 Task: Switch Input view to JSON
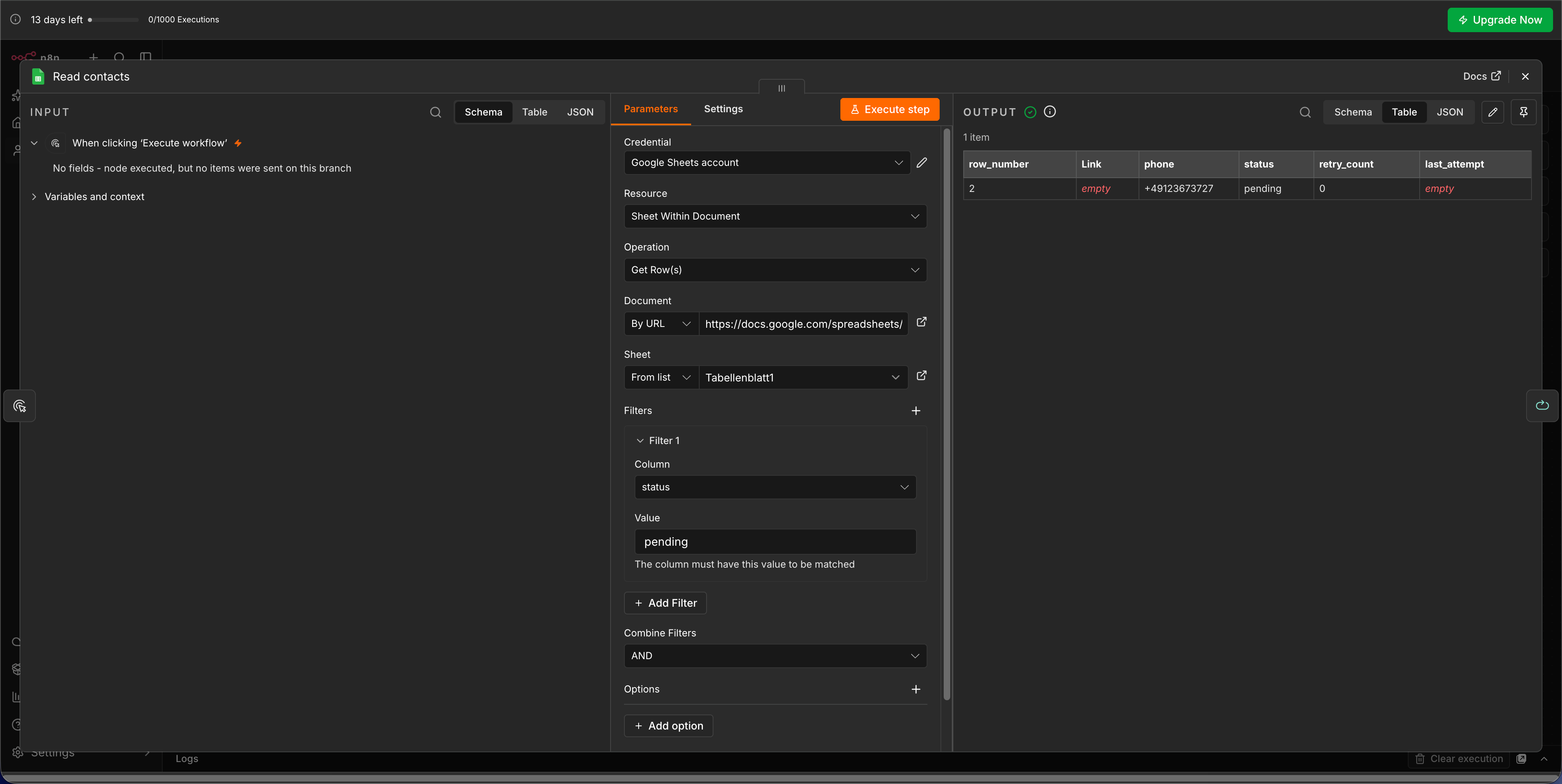coord(580,112)
